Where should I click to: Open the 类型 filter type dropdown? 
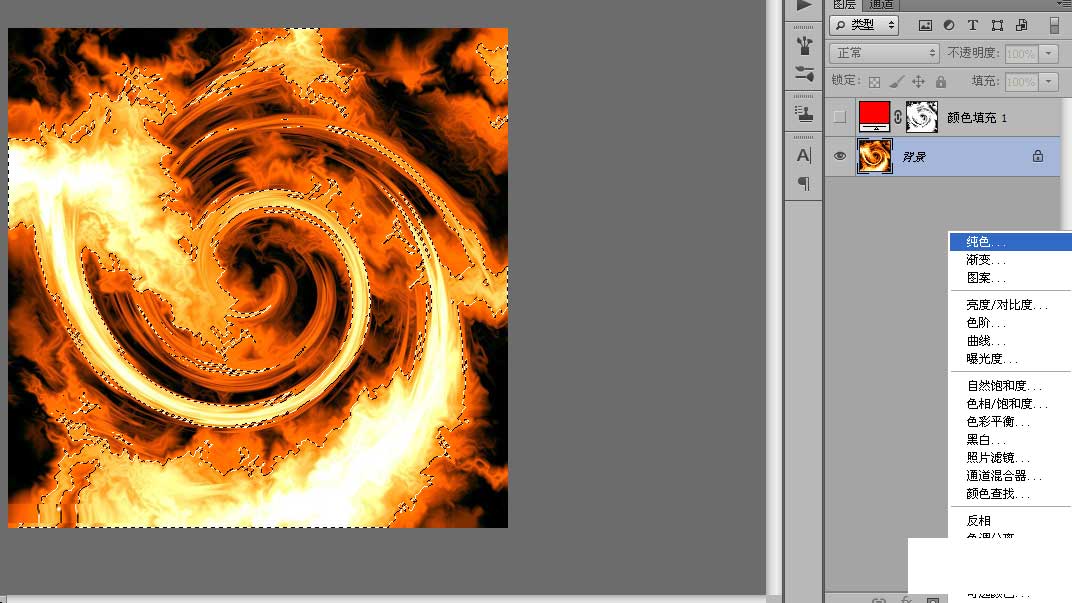pyautogui.click(x=864, y=25)
